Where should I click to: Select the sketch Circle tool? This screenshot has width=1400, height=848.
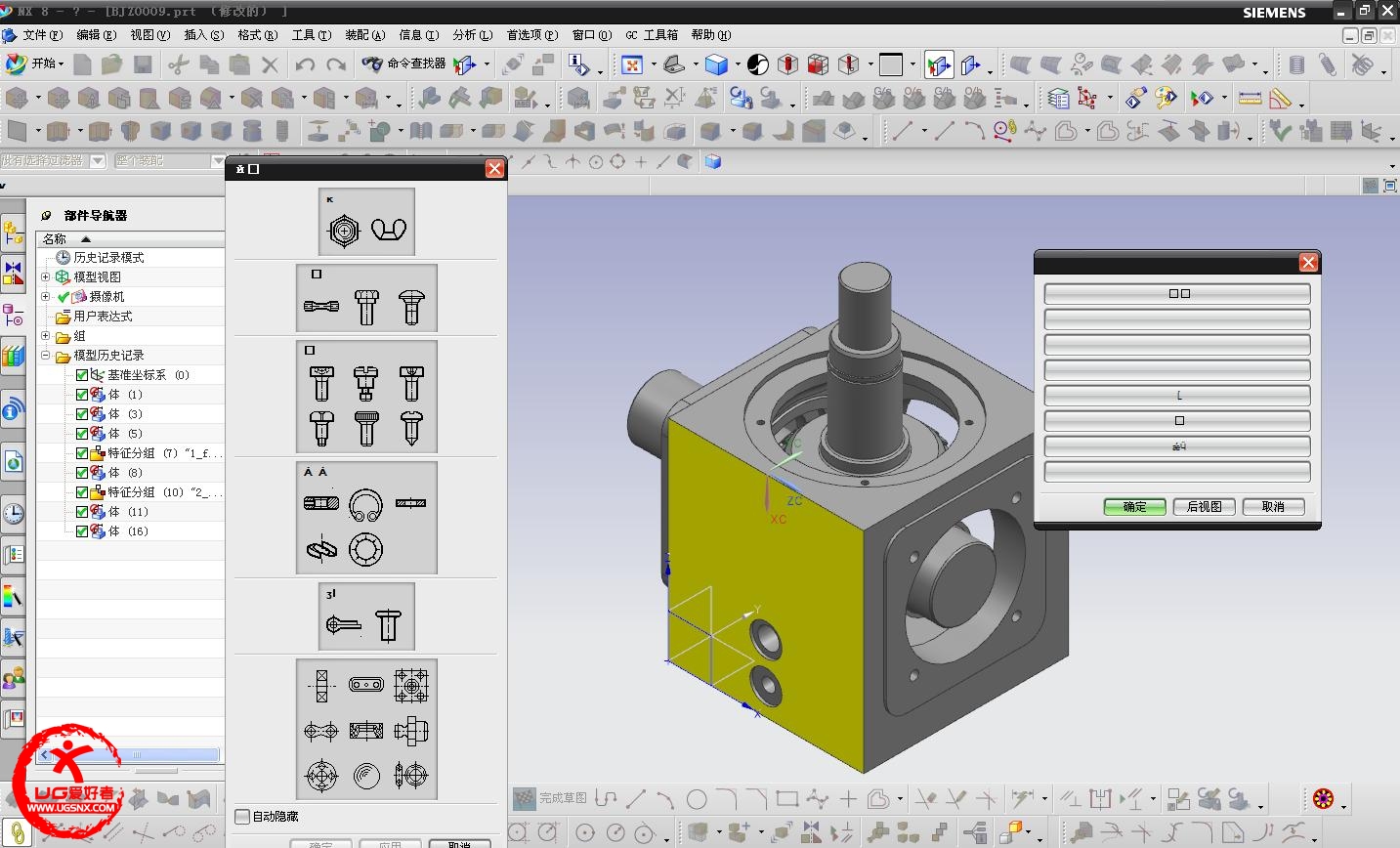tap(697, 799)
